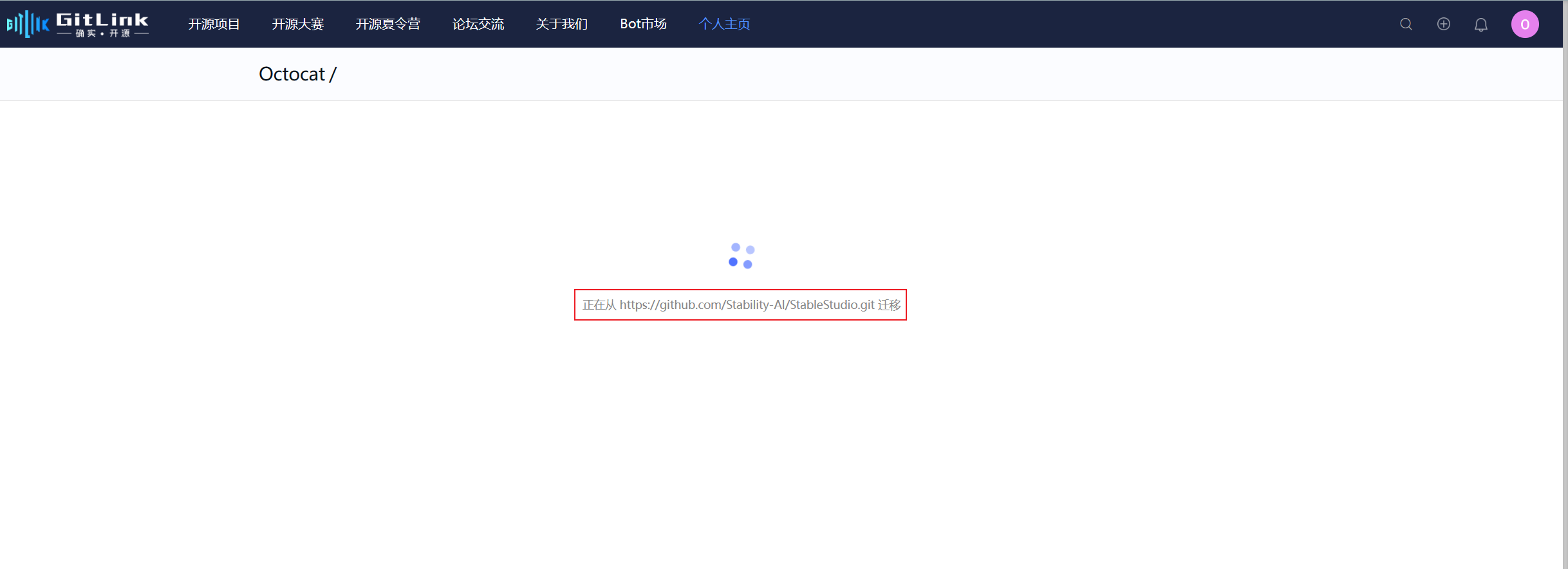Select 开源夏令营 in the top bar
Image resolution: width=1568 pixels, height=569 pixels.
[387, 24]
